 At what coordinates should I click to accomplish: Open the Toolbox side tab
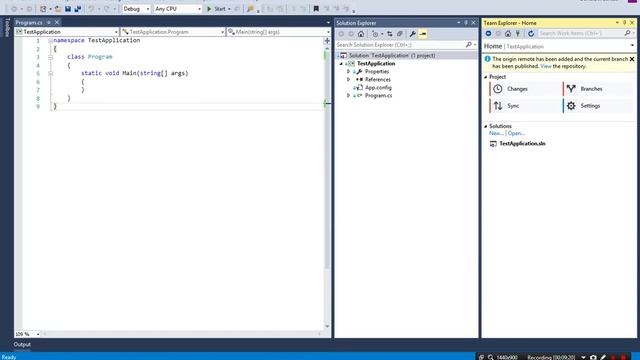[x=7, y=27]
